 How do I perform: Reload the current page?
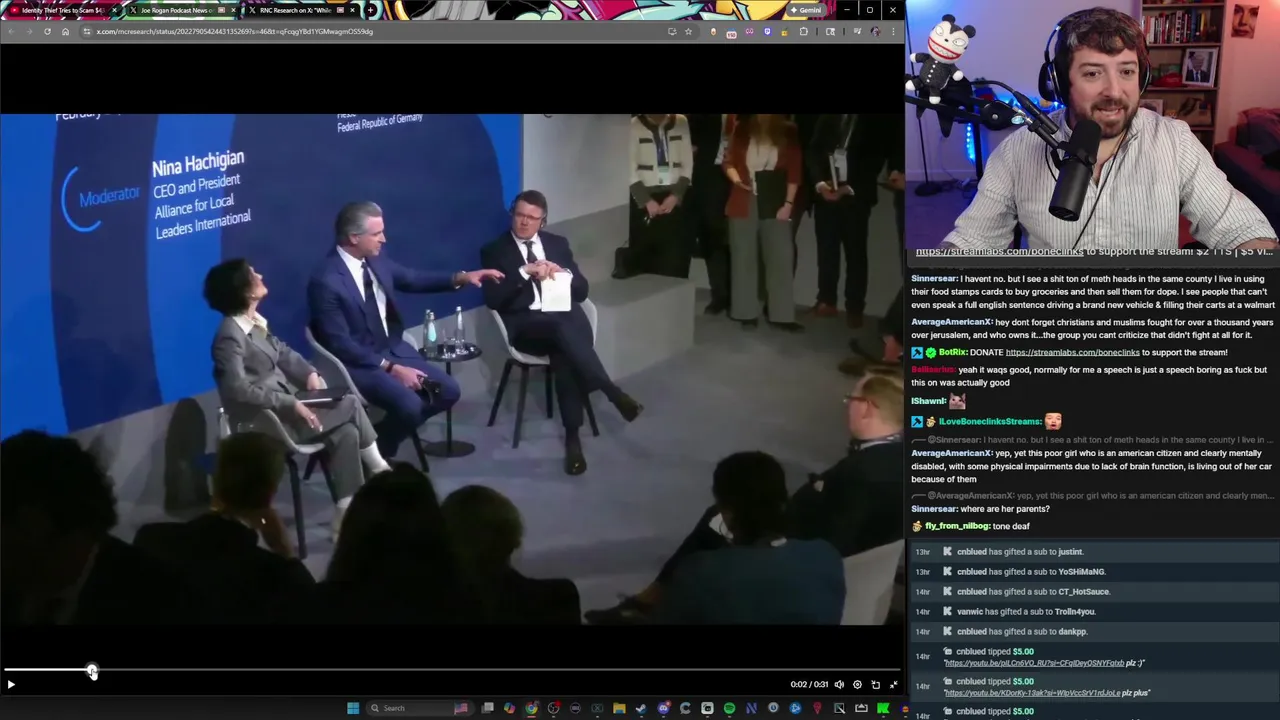[x=47, y=31]
